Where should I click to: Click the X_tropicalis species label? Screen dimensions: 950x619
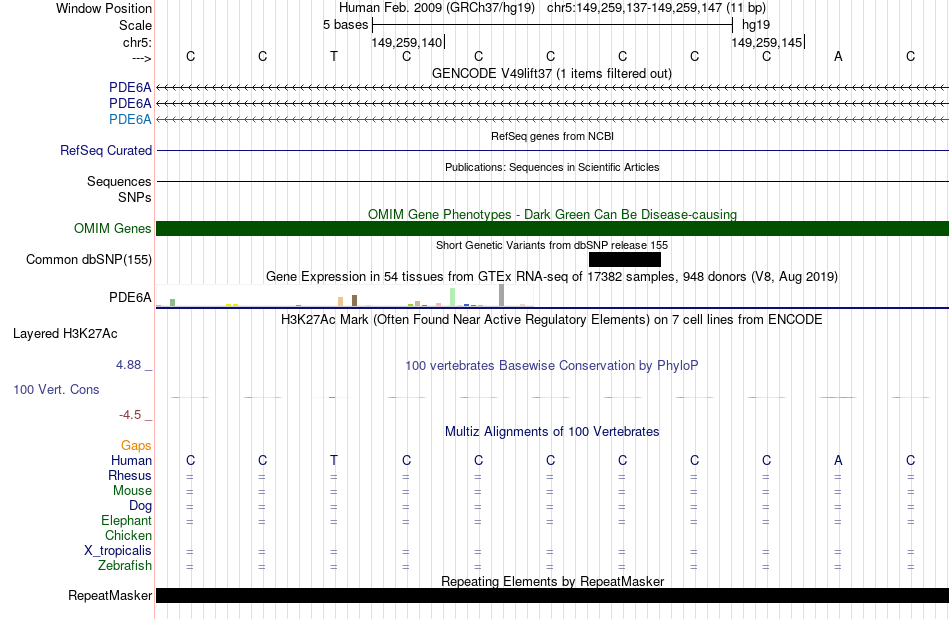[118, 551]
